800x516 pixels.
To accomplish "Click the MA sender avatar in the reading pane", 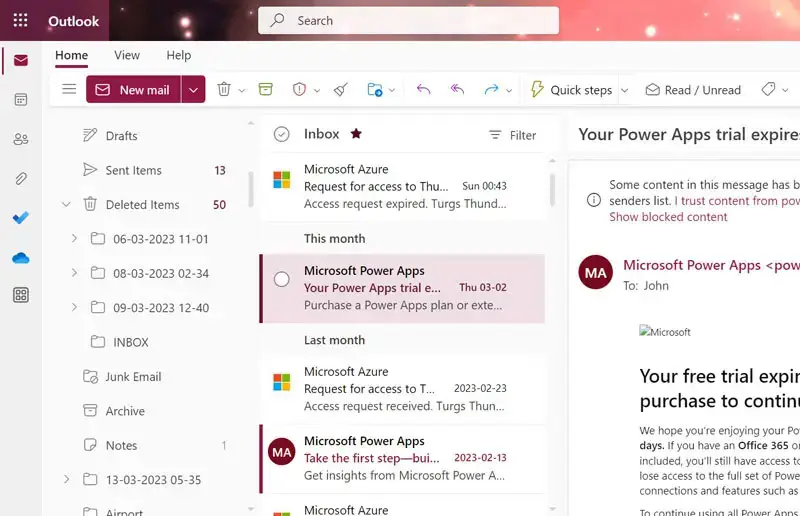I will tap(595, 273).
